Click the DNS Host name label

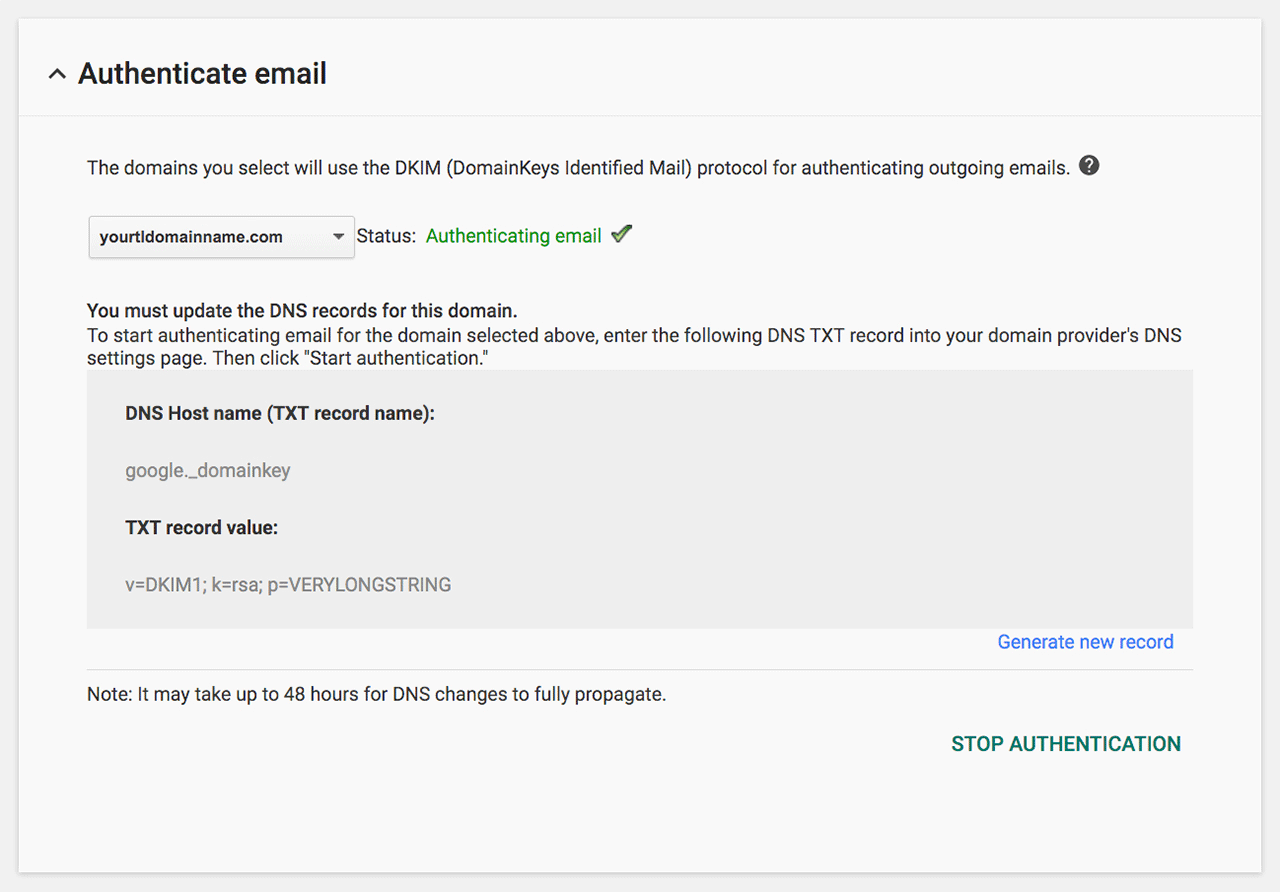280,413
